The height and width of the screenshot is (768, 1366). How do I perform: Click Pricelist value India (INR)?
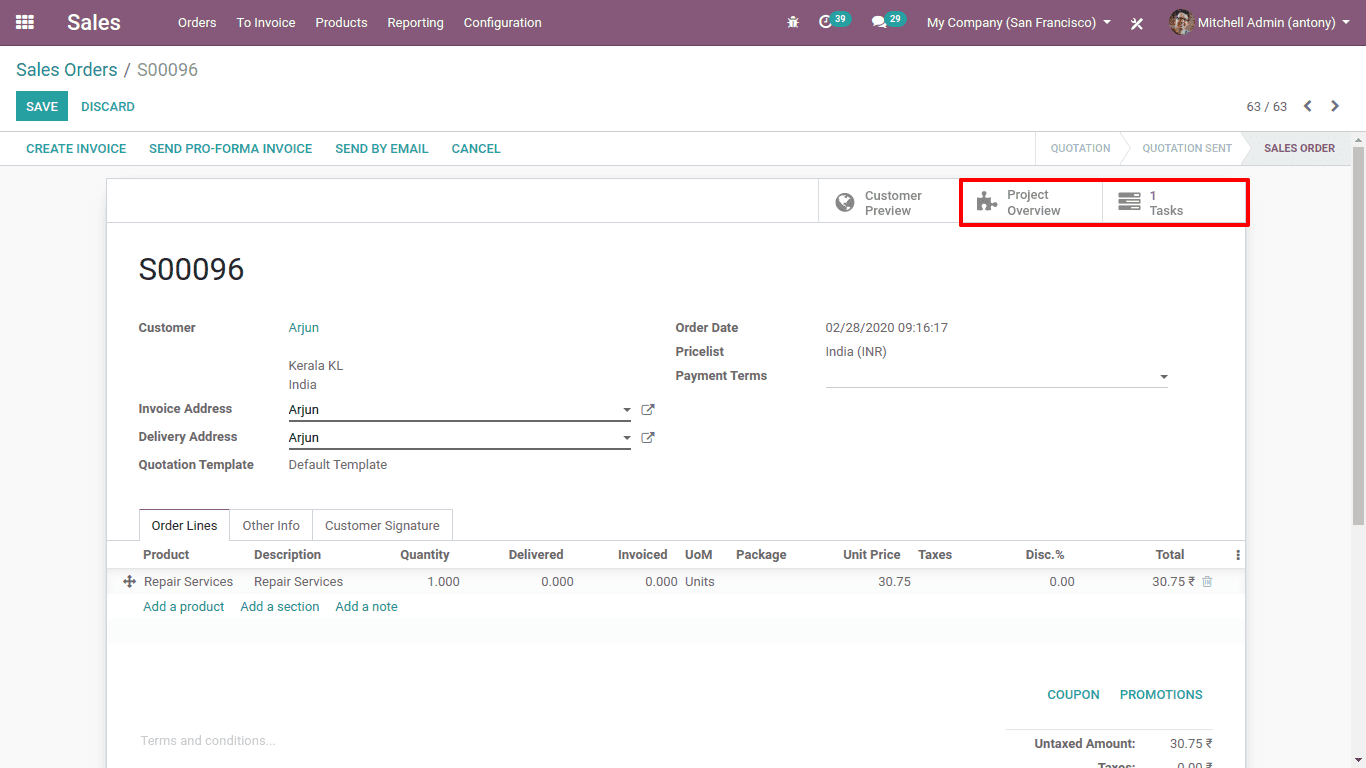(x=856, y=352)
